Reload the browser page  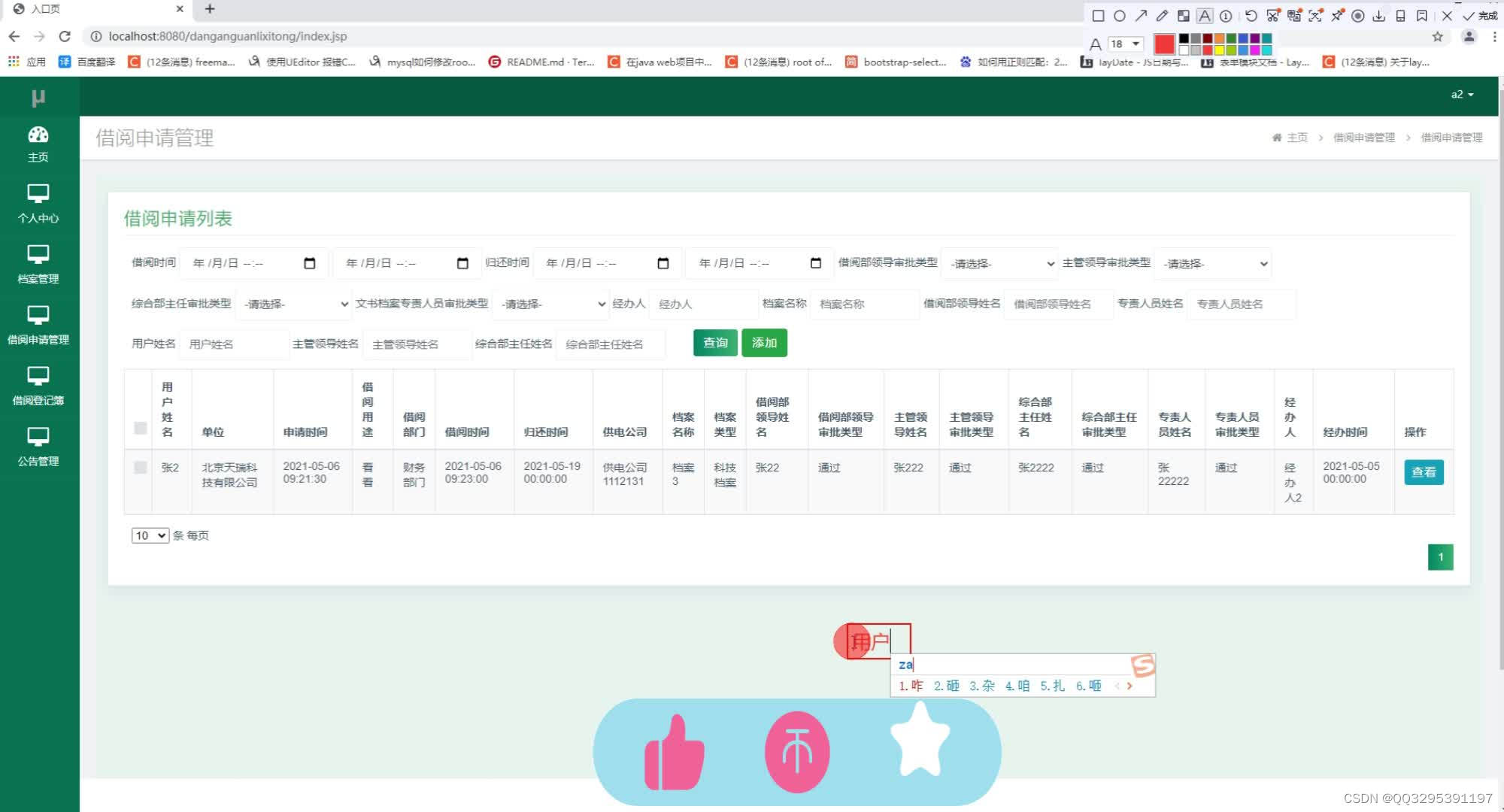(x=65, y=36)
